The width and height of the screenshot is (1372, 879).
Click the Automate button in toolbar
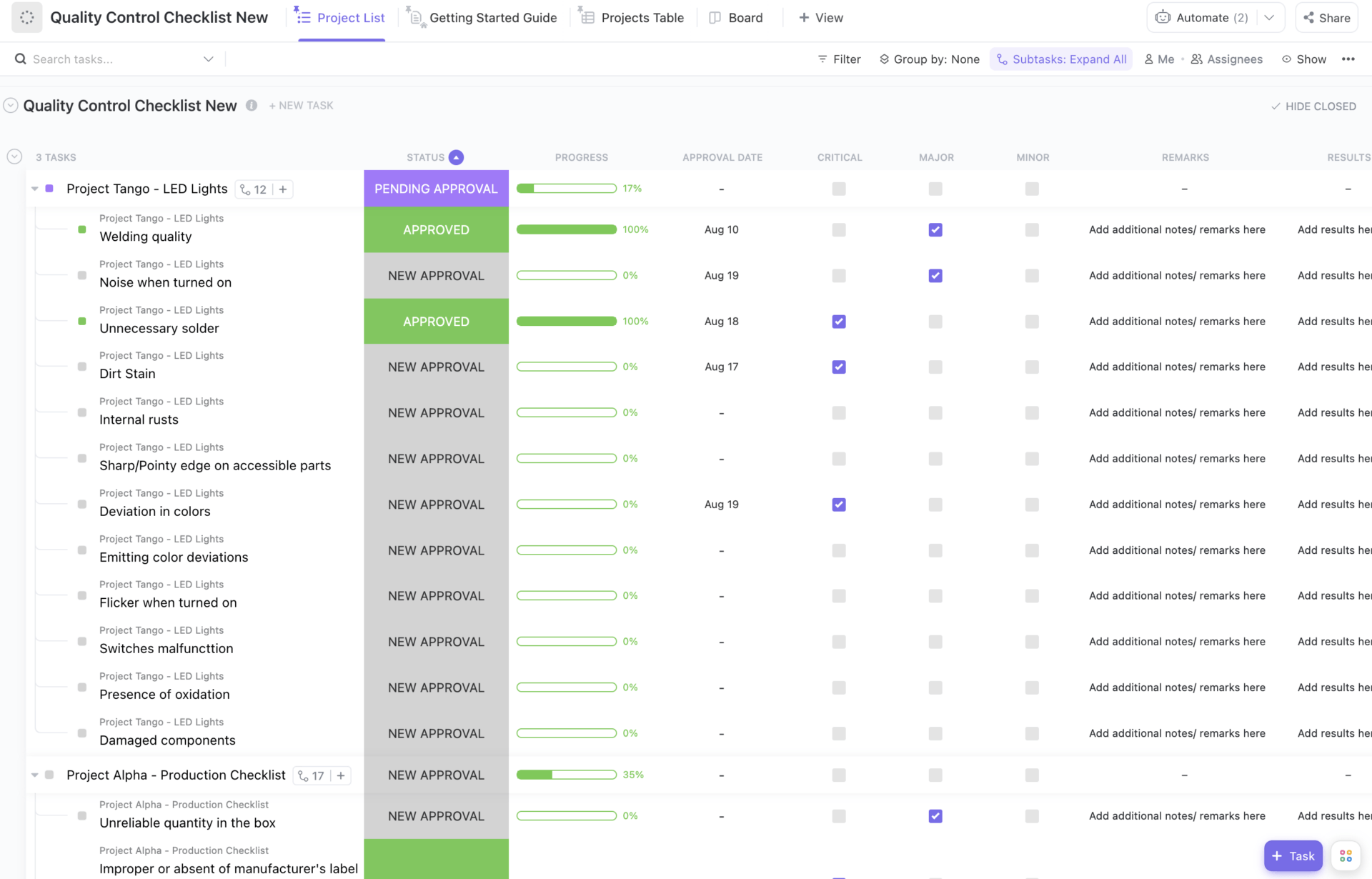click(1199, 17)
